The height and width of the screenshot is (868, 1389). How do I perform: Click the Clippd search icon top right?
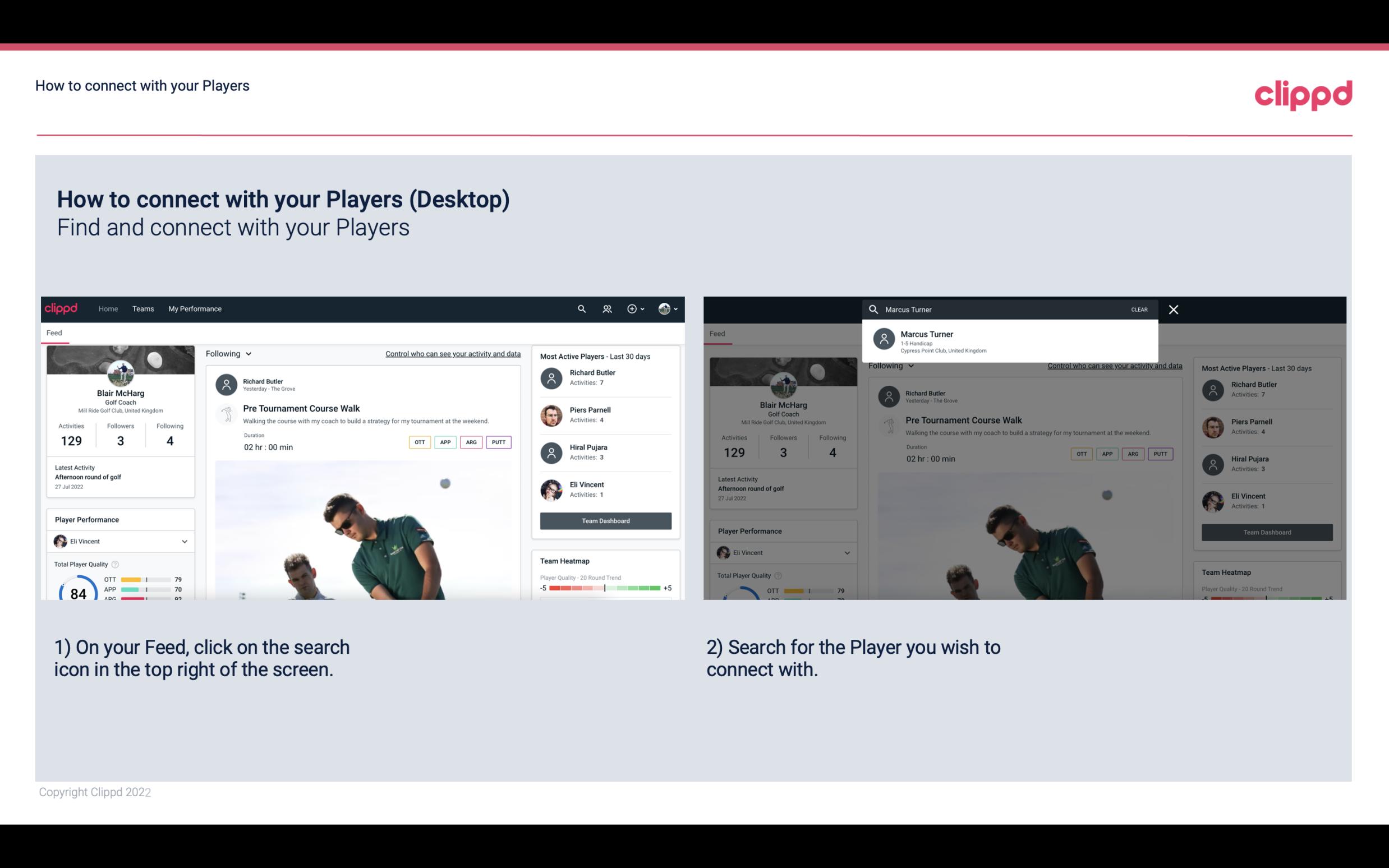tap(580, 308)
